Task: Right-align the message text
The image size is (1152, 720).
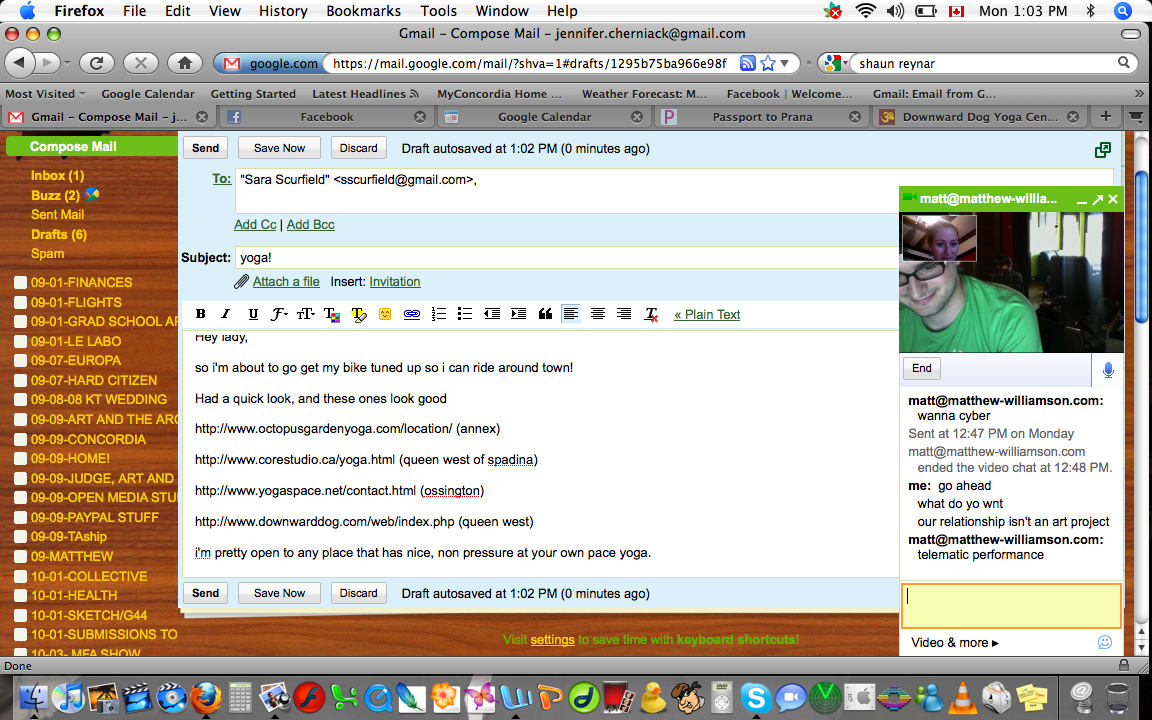Action: (624, 314)
